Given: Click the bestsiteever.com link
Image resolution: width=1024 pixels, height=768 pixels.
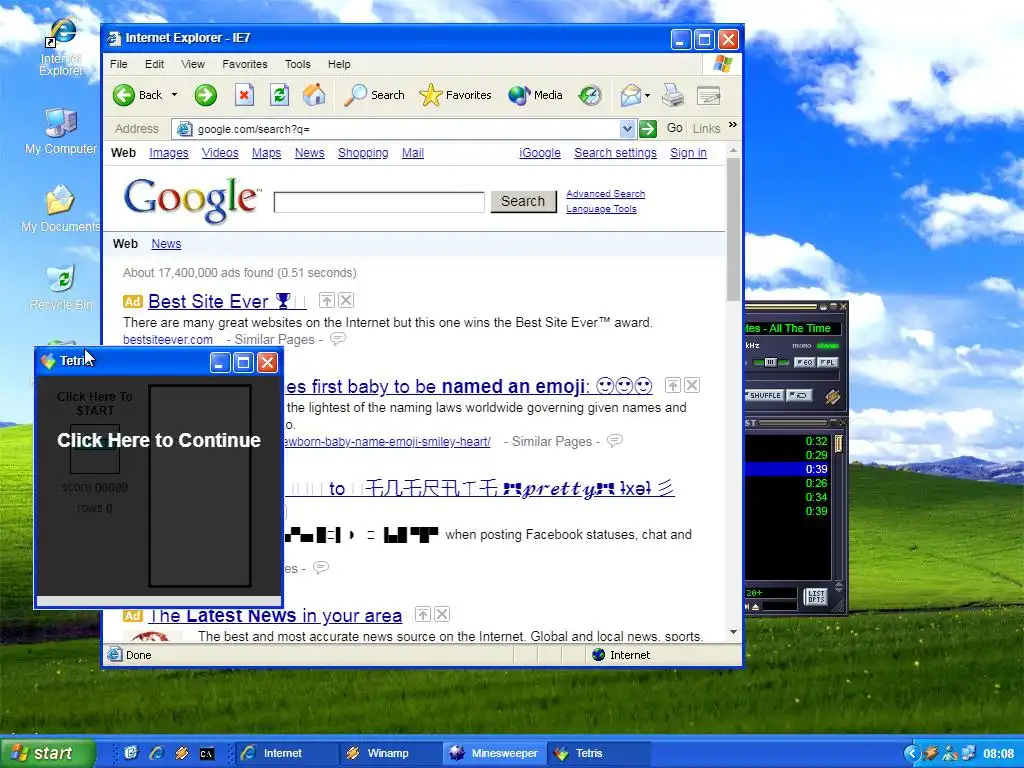Looking at the screenshot, I should coord(168,340).
